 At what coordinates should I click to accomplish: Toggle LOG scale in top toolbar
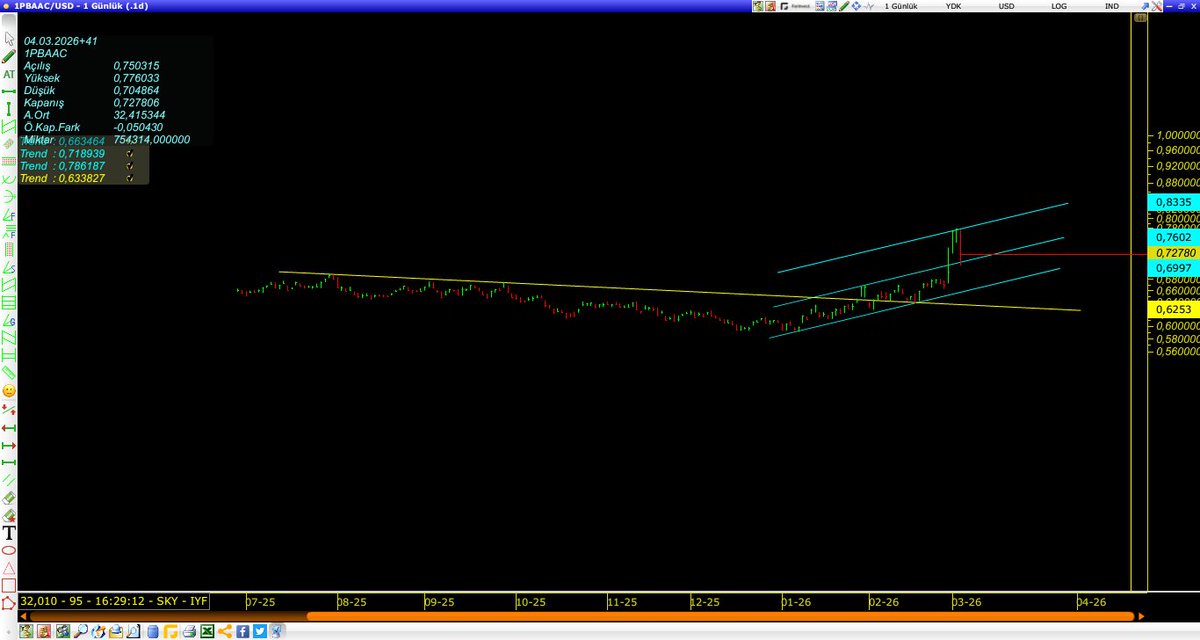[x=1059, y=6]
